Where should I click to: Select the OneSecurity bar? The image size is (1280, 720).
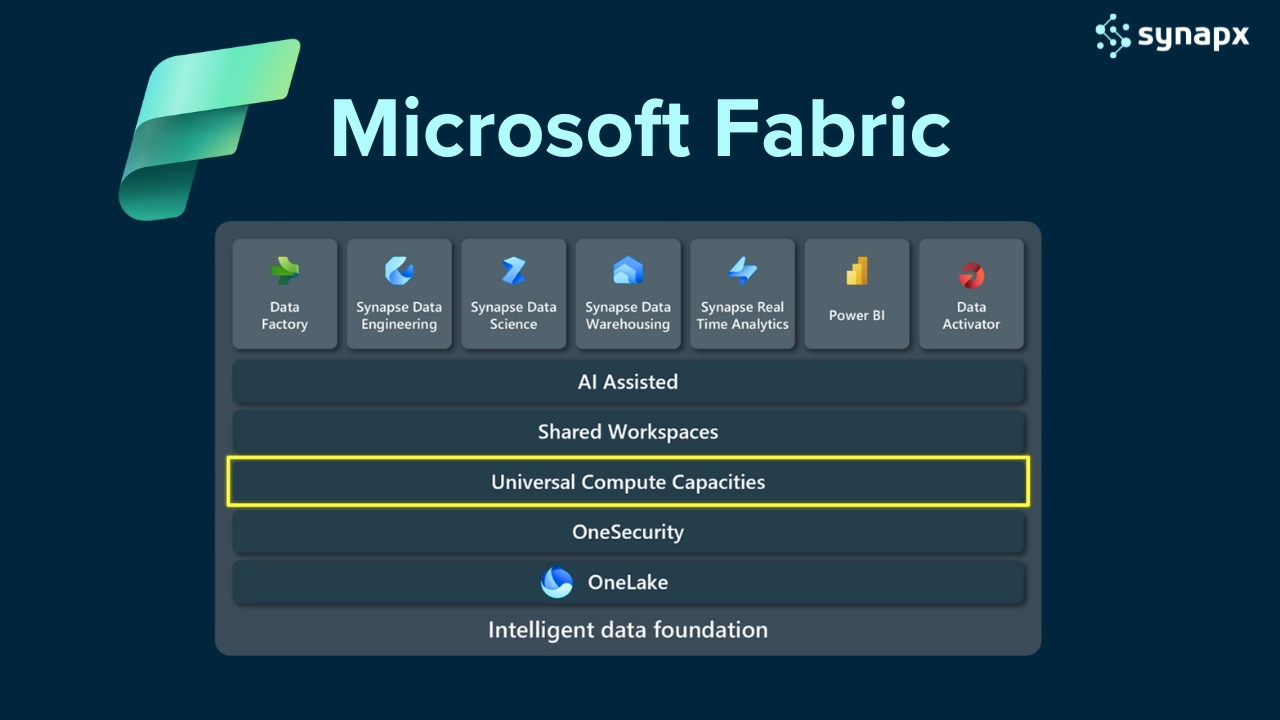pos(628,532)
